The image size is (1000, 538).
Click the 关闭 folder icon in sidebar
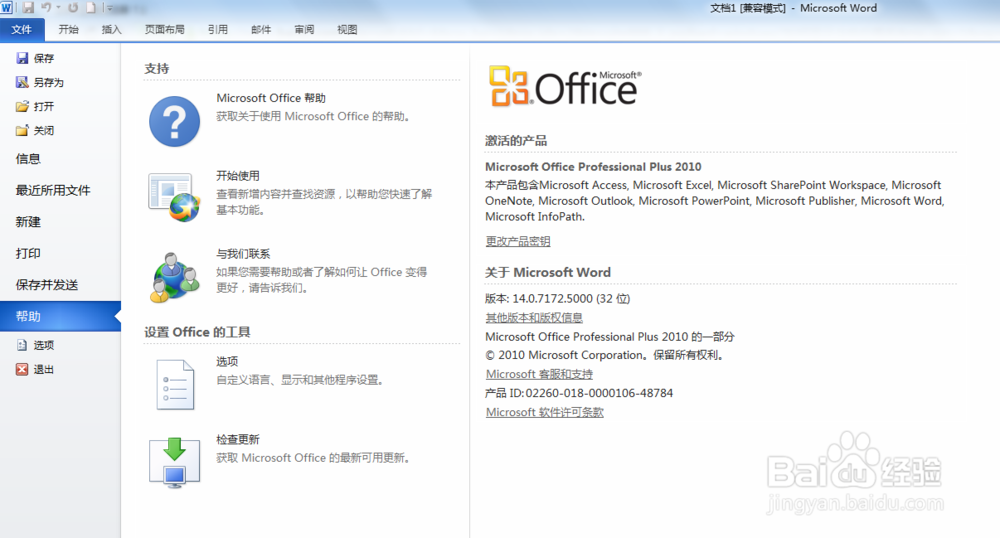click(22, 131)
